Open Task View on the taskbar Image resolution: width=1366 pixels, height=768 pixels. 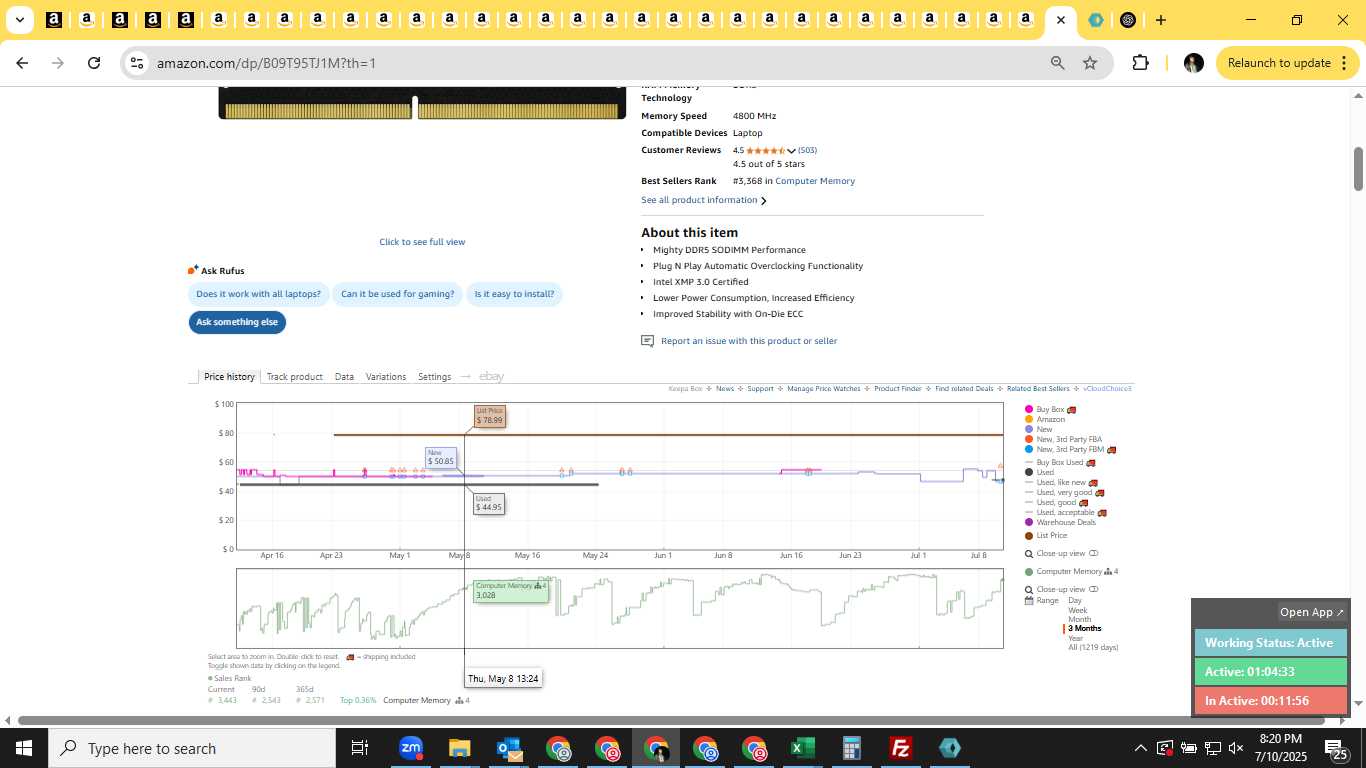(x=360, y=748)
